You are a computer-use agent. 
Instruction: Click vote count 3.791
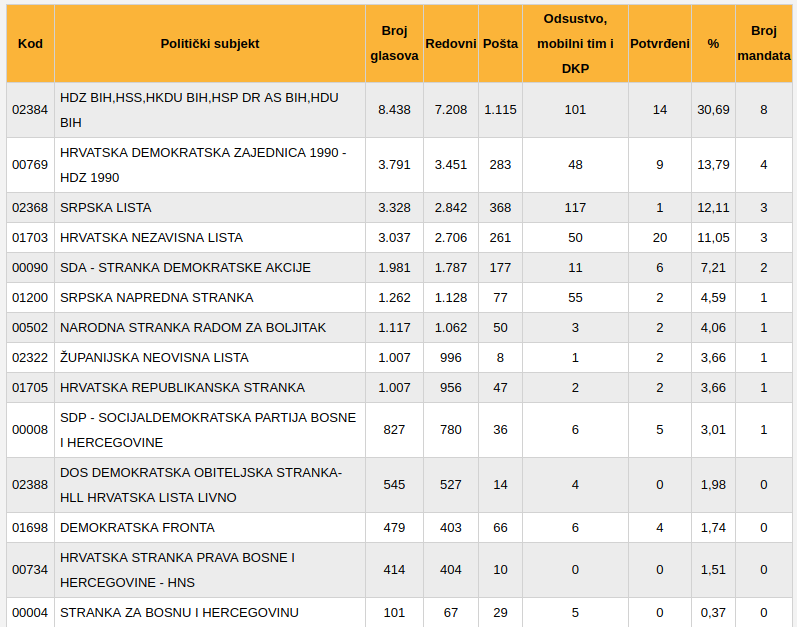tap(394, 165)
